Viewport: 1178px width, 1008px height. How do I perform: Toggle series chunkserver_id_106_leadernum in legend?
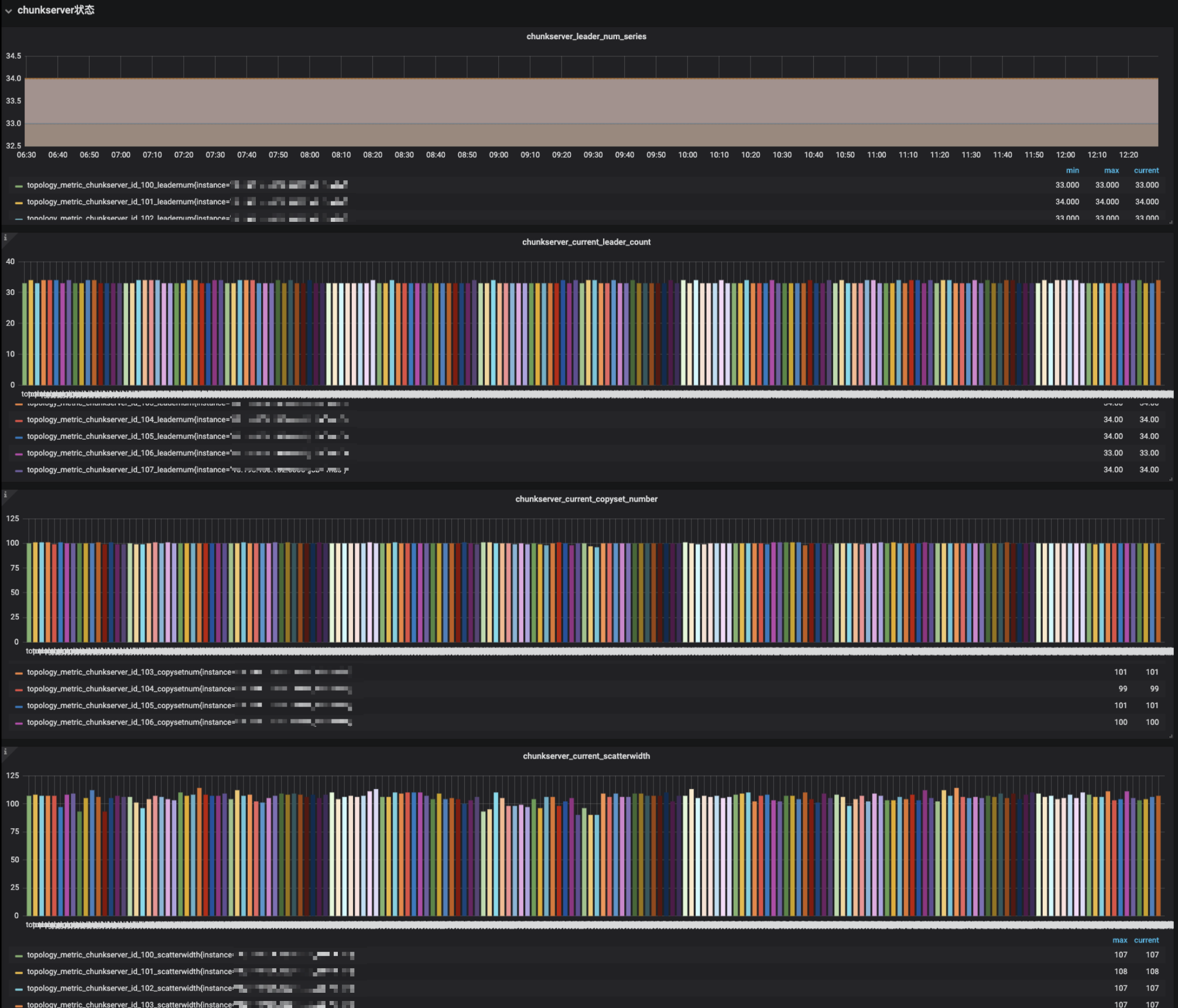coord(187,453)
